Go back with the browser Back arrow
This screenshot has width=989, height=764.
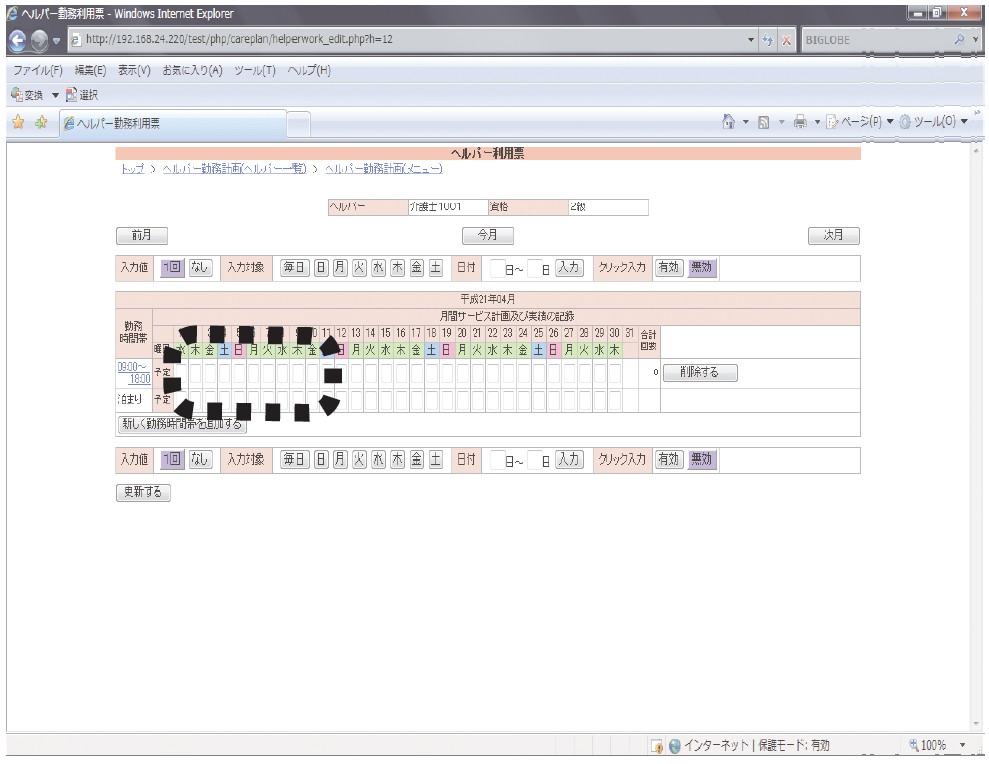point(17,40)
